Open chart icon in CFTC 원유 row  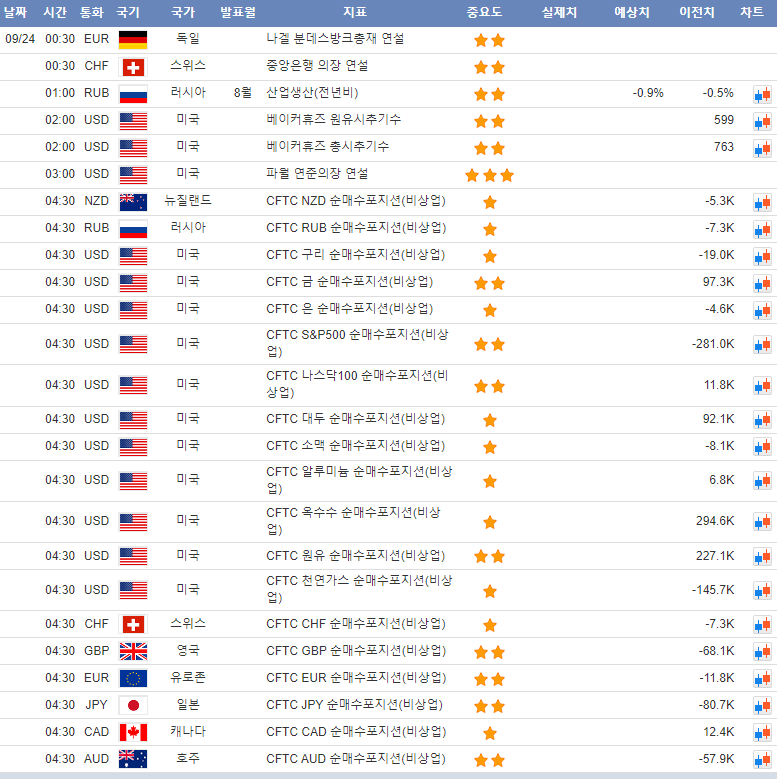762,556
